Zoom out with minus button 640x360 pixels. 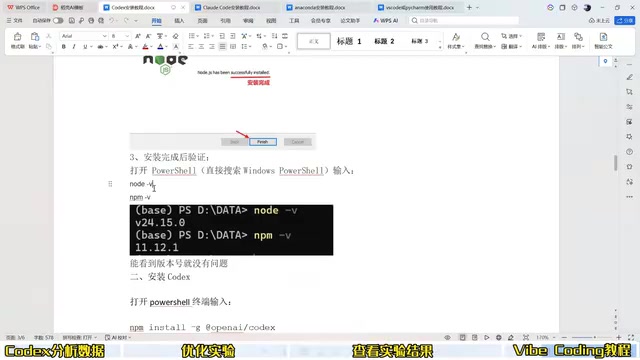point(564,338)
